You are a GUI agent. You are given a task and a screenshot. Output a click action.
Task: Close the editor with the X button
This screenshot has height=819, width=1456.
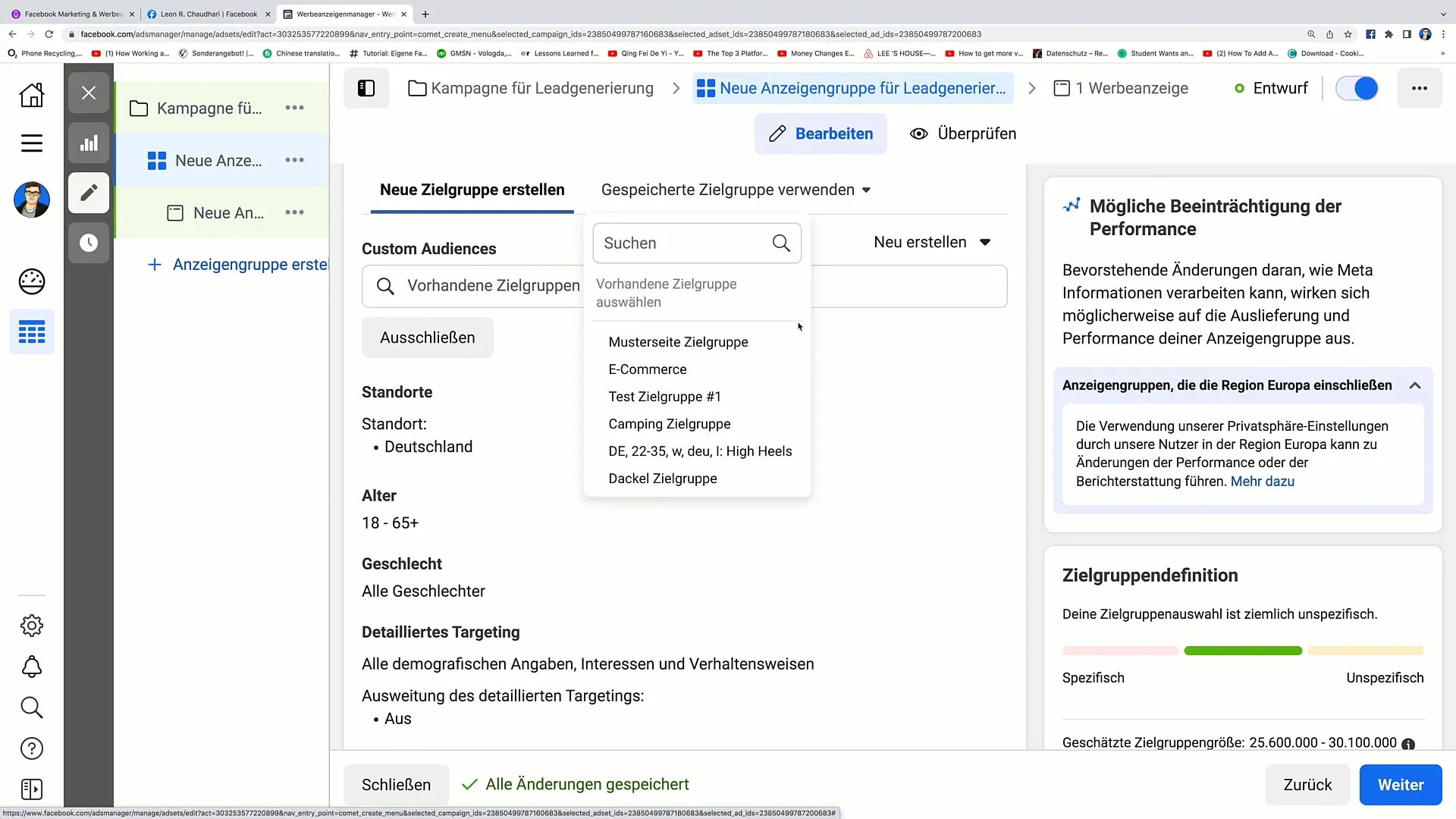tap(89, 93)
